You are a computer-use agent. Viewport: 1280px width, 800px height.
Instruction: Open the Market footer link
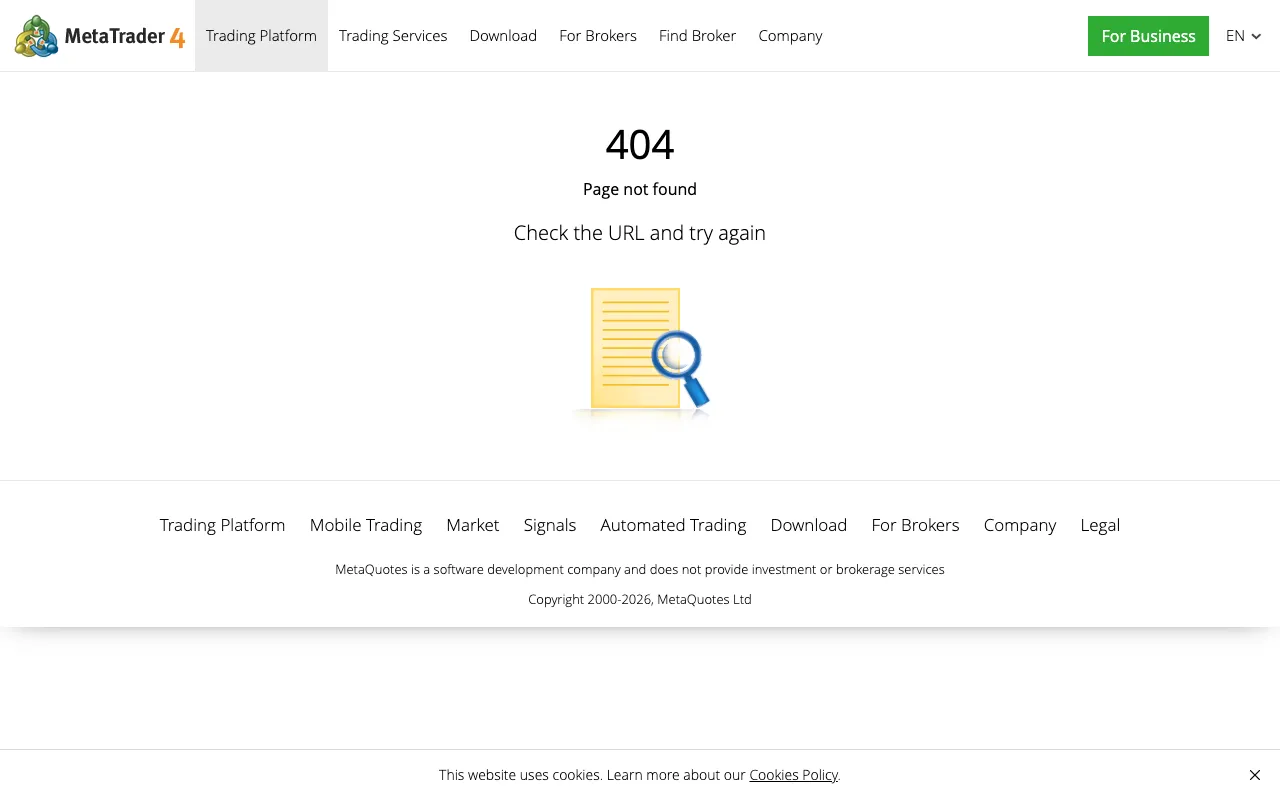pos(472,525)
